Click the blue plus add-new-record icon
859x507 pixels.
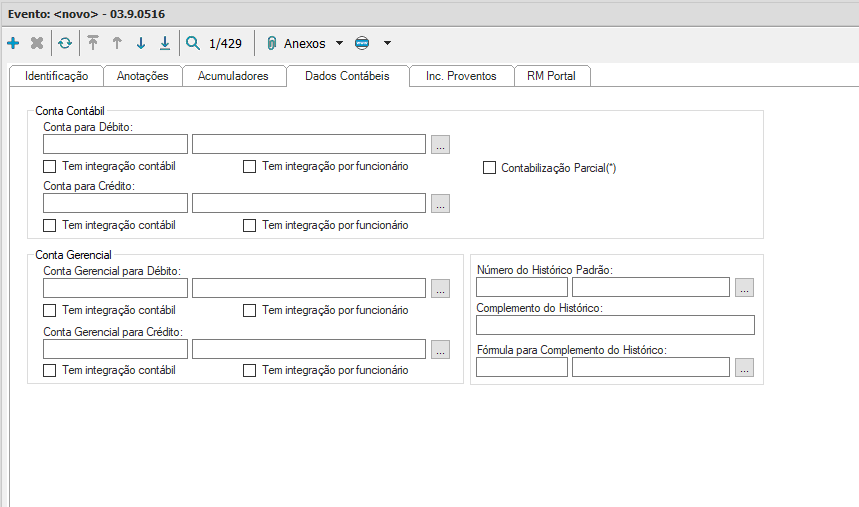(13, 43)
